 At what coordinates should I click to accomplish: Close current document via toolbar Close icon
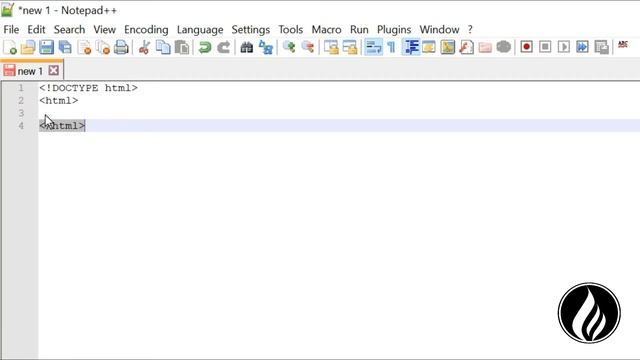pyautogui.click(x=84, y=47)
